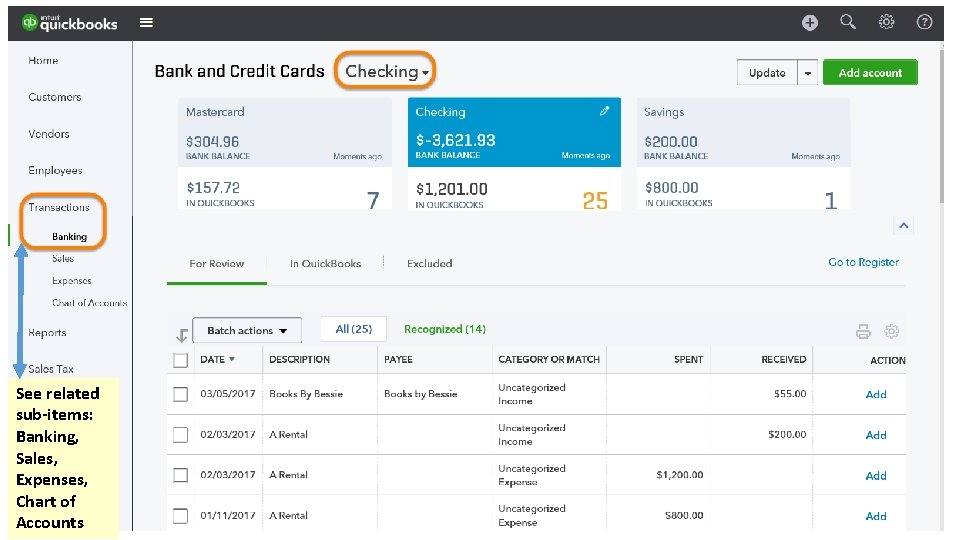Show All (25) transactions
Viewport: 960px width, 540px height.
pos(353,329)
